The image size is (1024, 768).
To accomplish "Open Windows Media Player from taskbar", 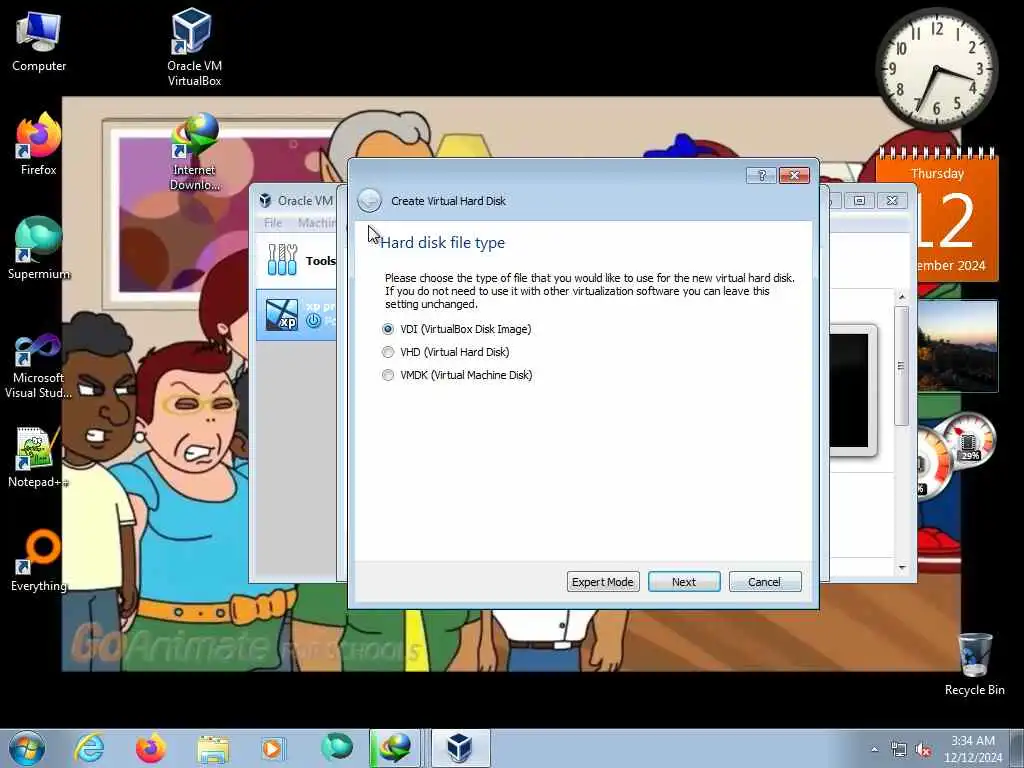I will pos(273,748).
